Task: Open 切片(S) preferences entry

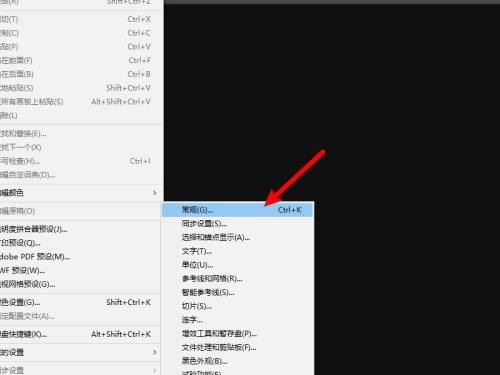Action: click(238, 306)
